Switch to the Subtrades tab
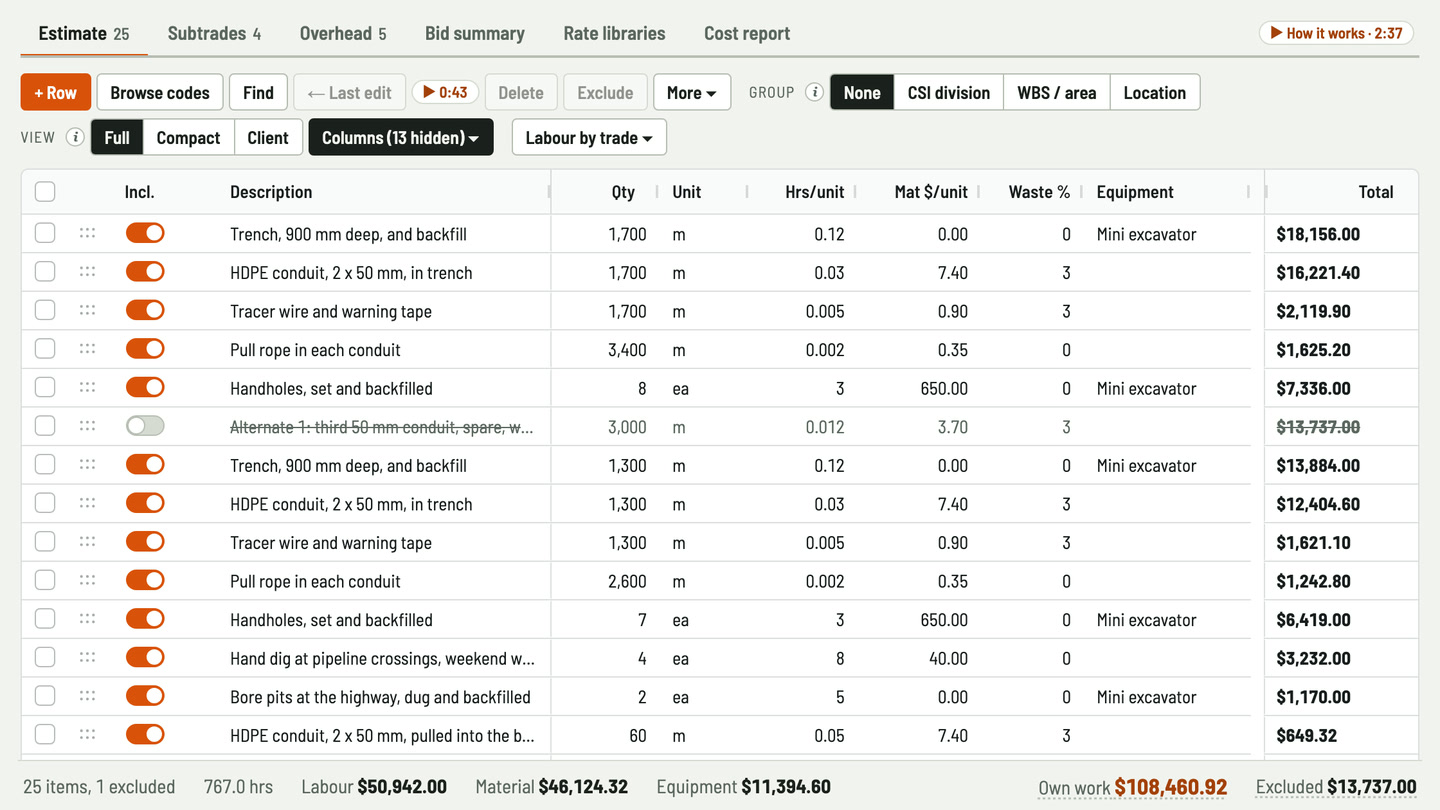 coord(214,33)
